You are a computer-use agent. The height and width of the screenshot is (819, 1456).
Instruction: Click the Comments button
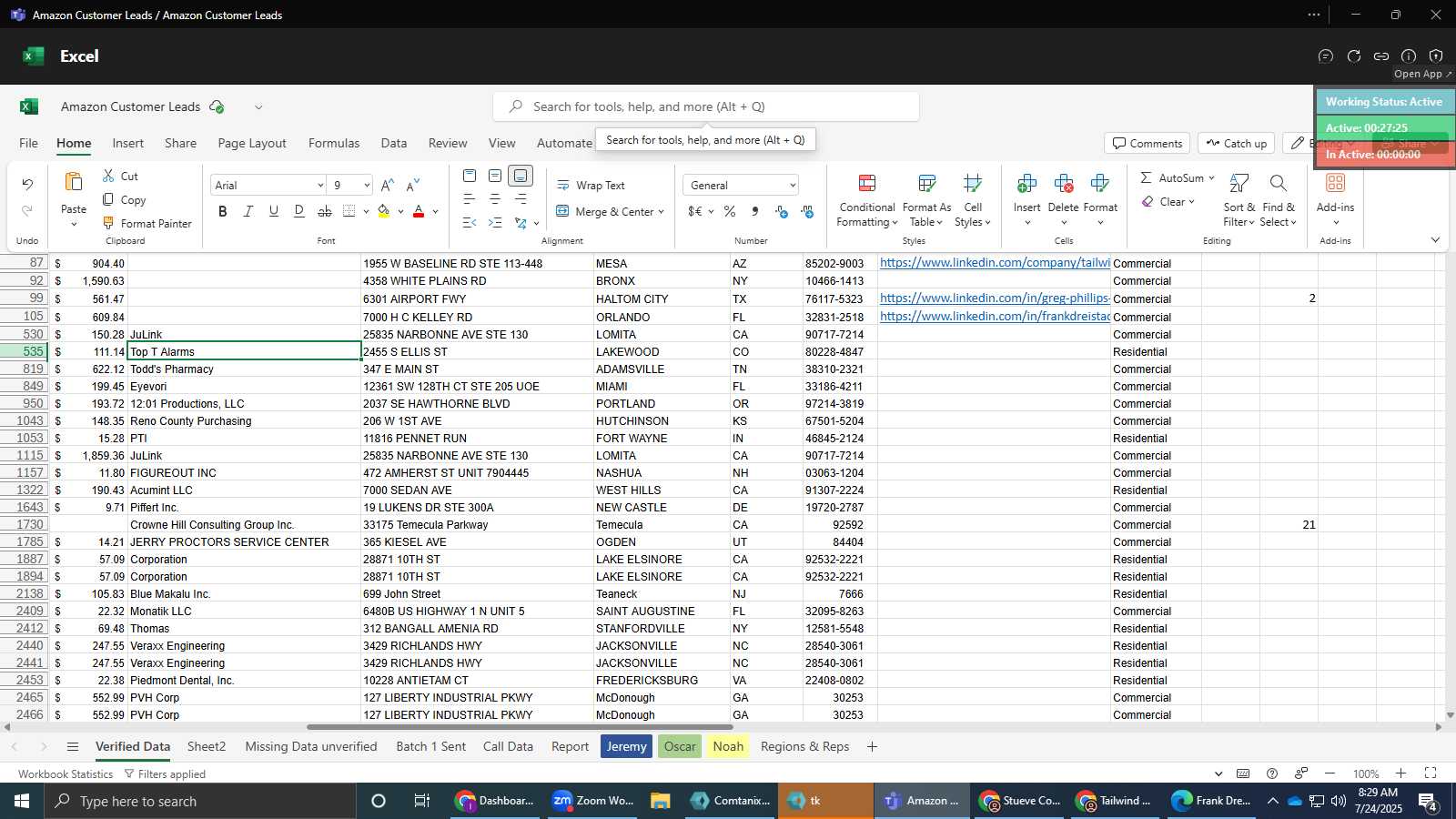click(x=1148, y=143)
